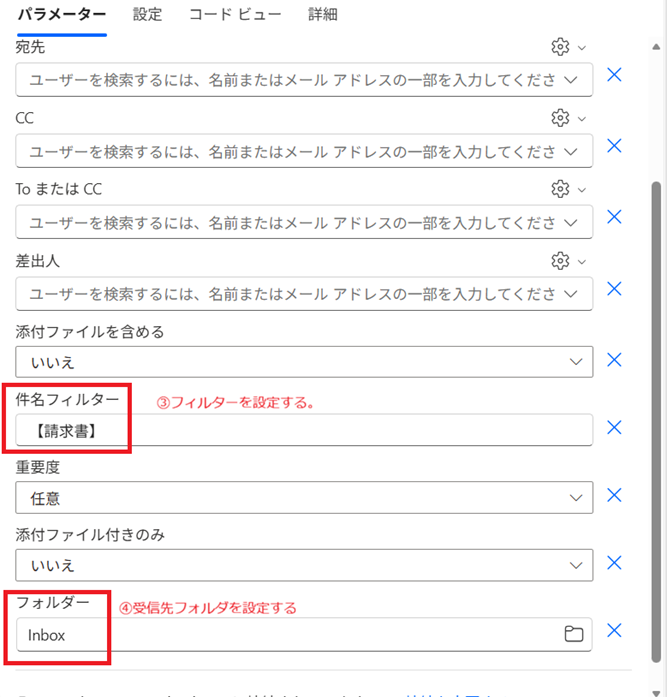Expand the 添付ファイル付きのみ dropdown
667x697 pixels.
[574, 565]
